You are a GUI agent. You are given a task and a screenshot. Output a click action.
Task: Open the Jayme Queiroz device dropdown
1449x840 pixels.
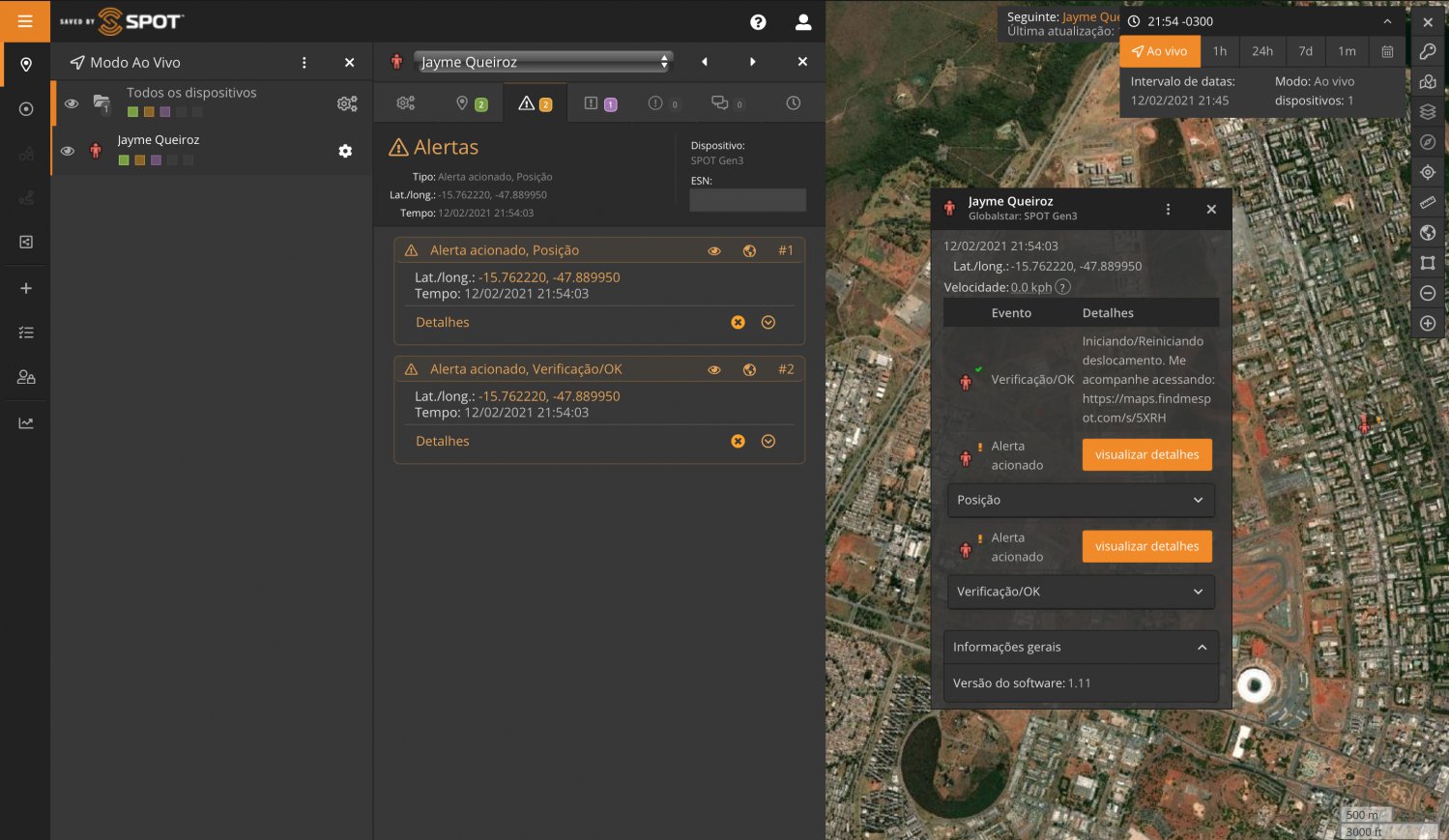pos(543,62)
